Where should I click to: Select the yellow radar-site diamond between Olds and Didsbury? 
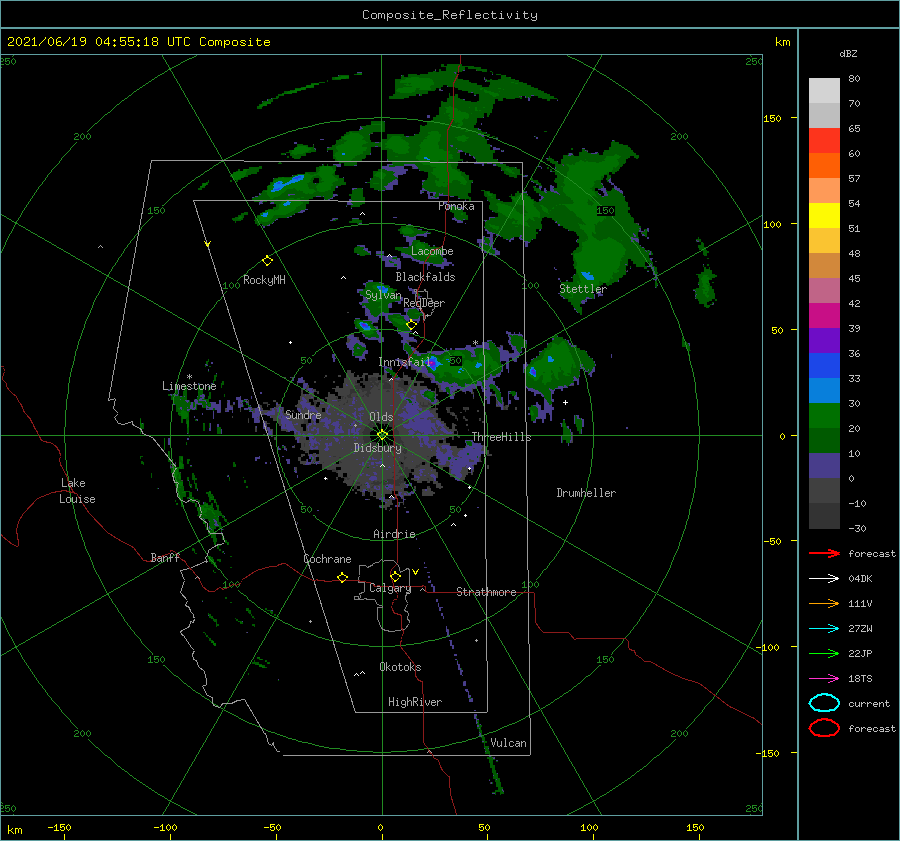coord(382,435)
